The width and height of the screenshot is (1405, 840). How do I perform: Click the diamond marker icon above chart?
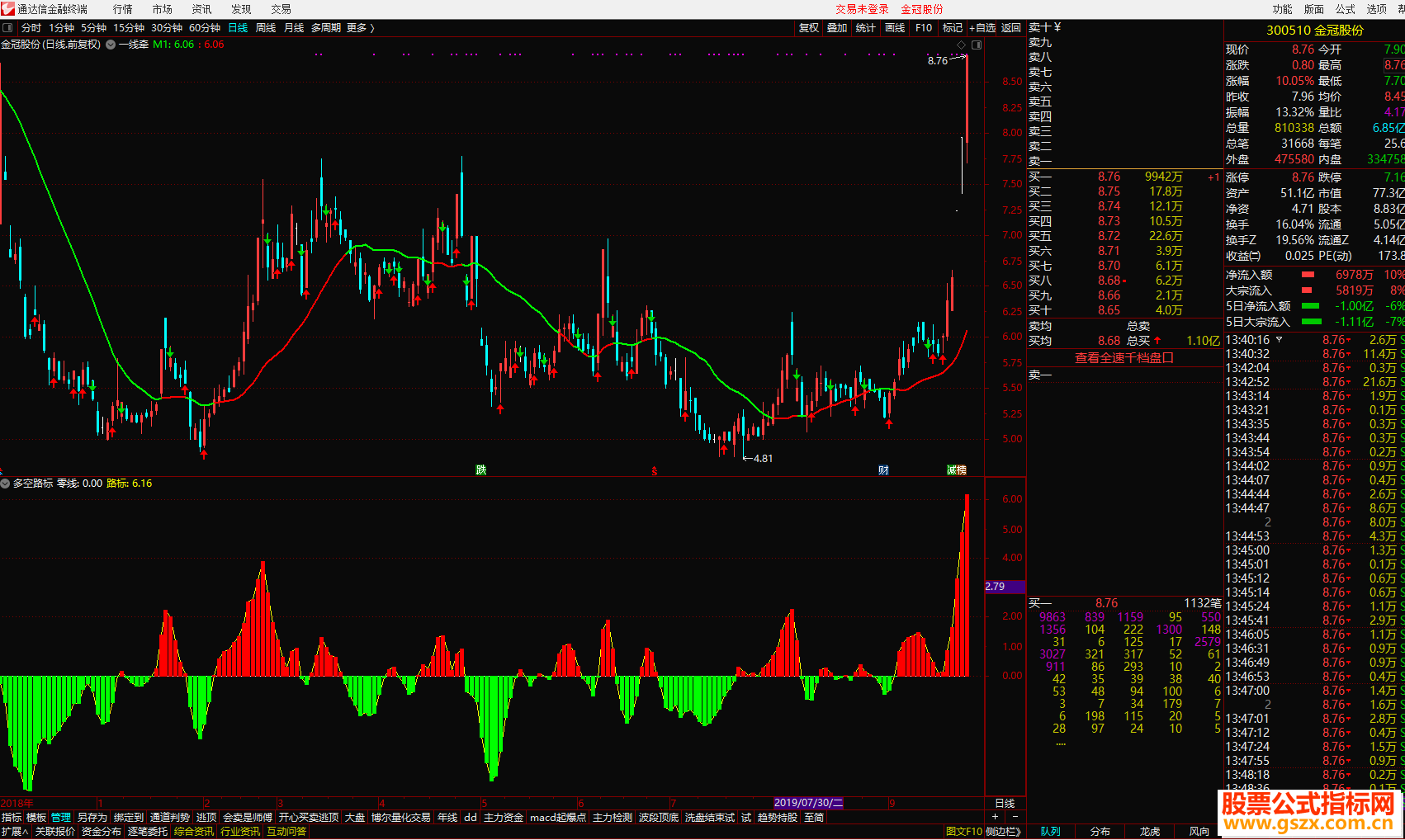[961, 45]
